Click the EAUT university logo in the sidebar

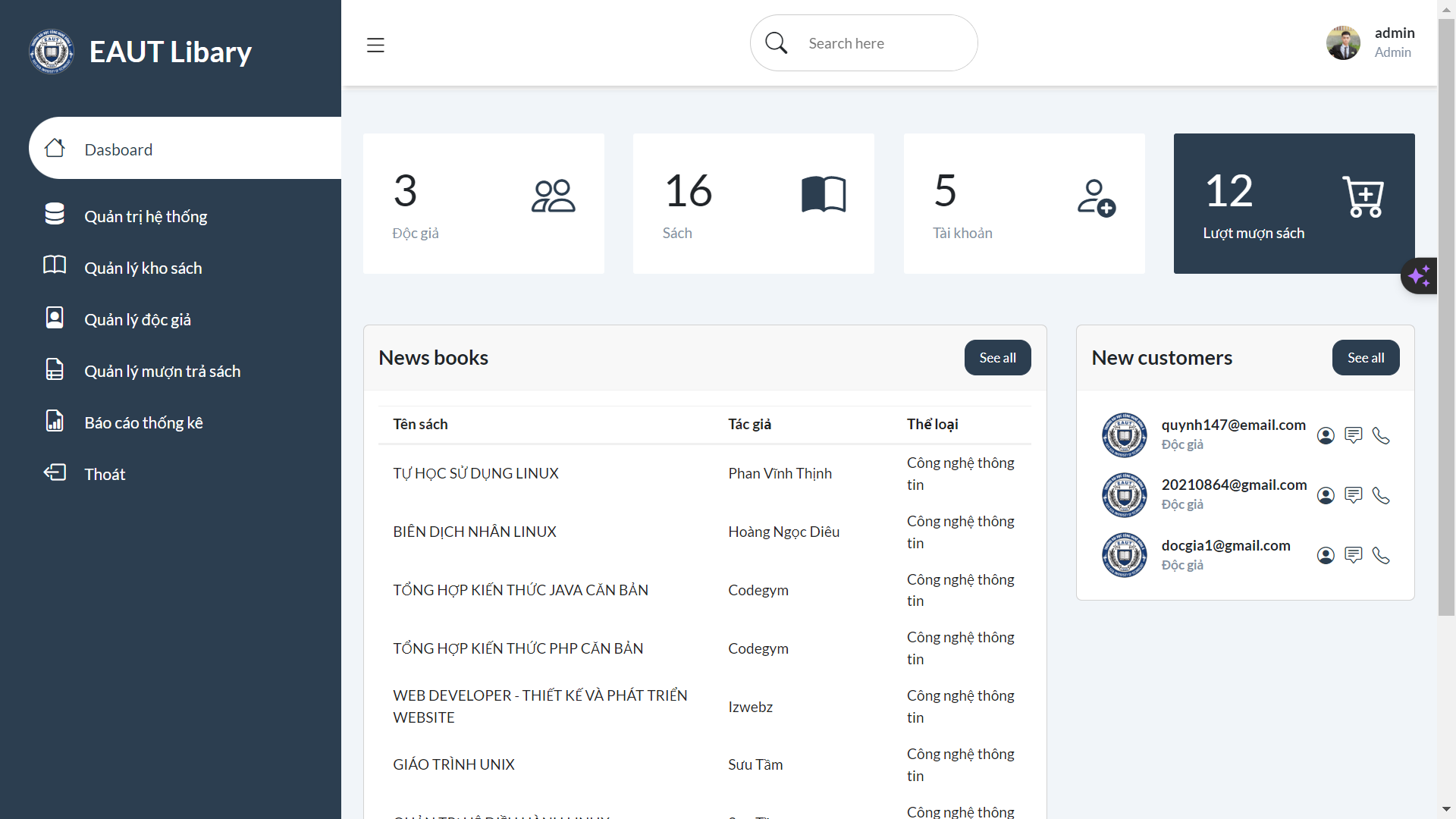pos(52,52)
